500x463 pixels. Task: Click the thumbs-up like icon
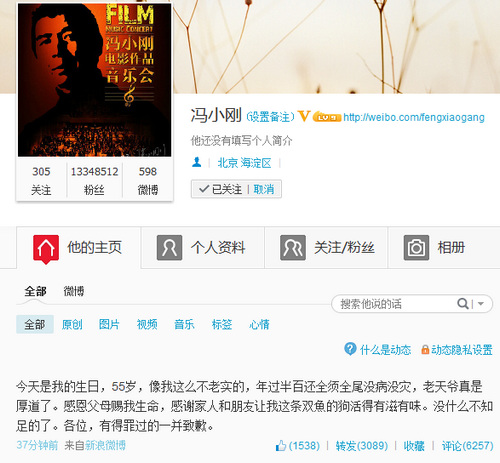click(x=281, y=446)
